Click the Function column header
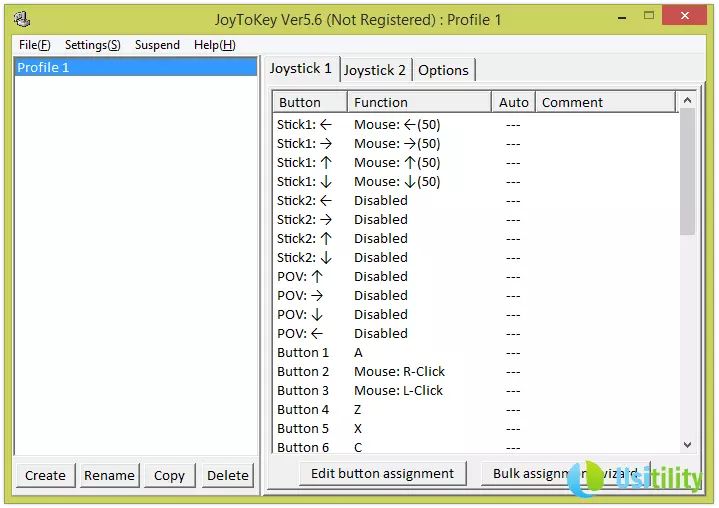The height and width of the screenshot is (508, 719). point(419,102)
